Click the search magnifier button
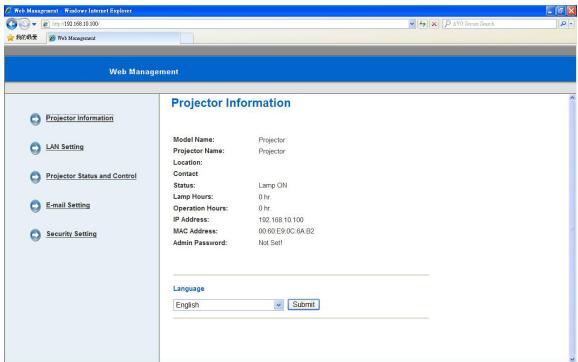The width and height of the screenshot is (578, 362). point(563,24)
